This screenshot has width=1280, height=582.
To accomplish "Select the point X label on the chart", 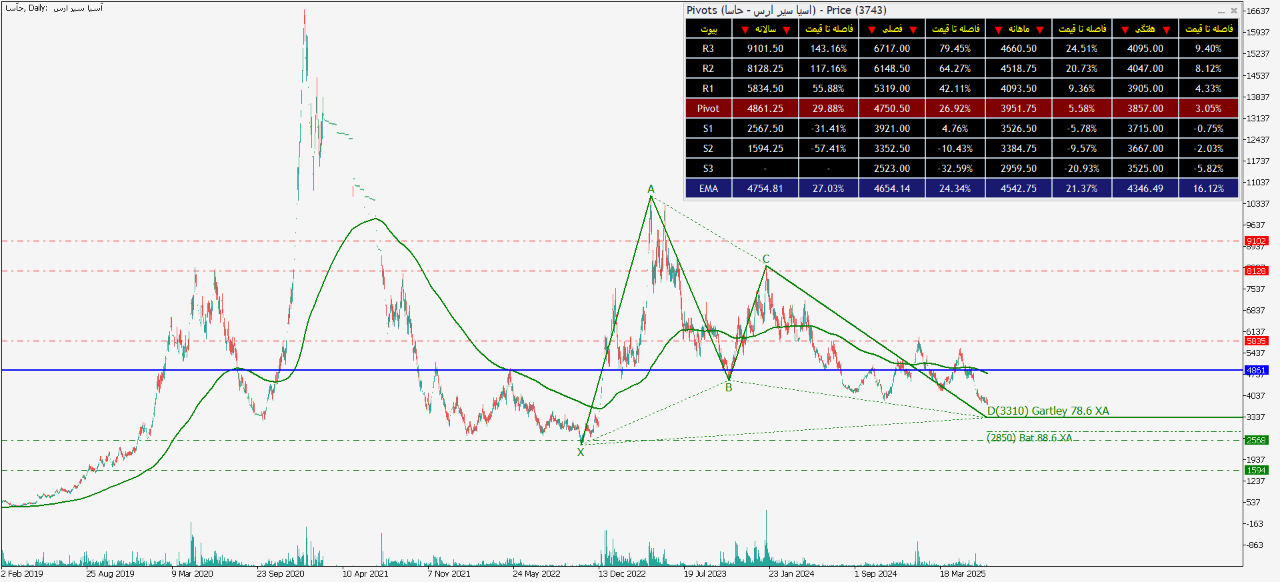I will (x=580, y=452).
